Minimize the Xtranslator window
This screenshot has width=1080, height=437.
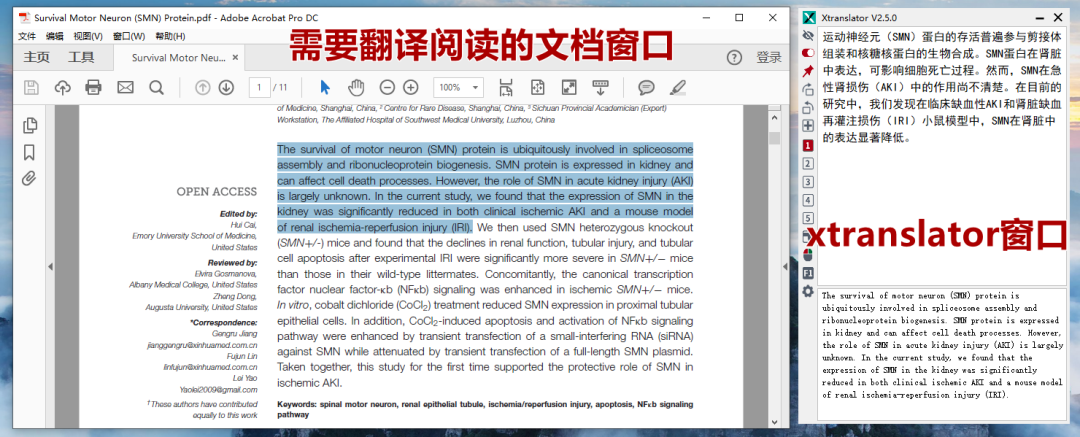[1039, 17]
